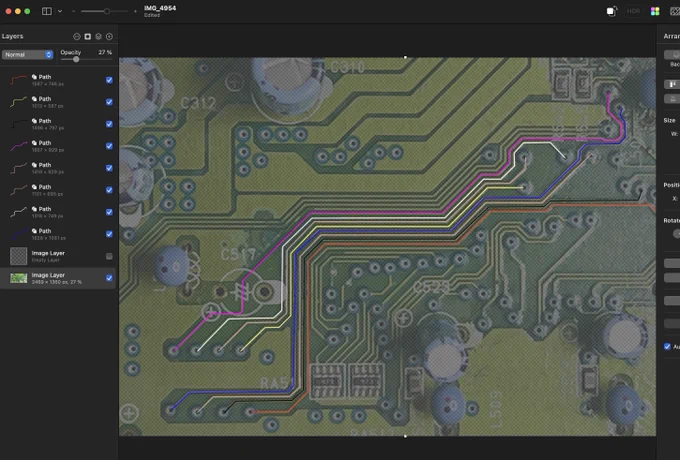Click the zoom slider knob in the toolbar
The width and height of the screenshot is (680, 460).
107,11
